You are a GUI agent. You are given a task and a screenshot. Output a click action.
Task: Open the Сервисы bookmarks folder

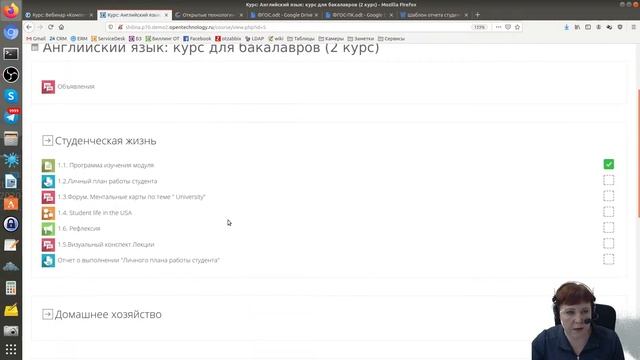pyautogui.click(x=391, y=39)
